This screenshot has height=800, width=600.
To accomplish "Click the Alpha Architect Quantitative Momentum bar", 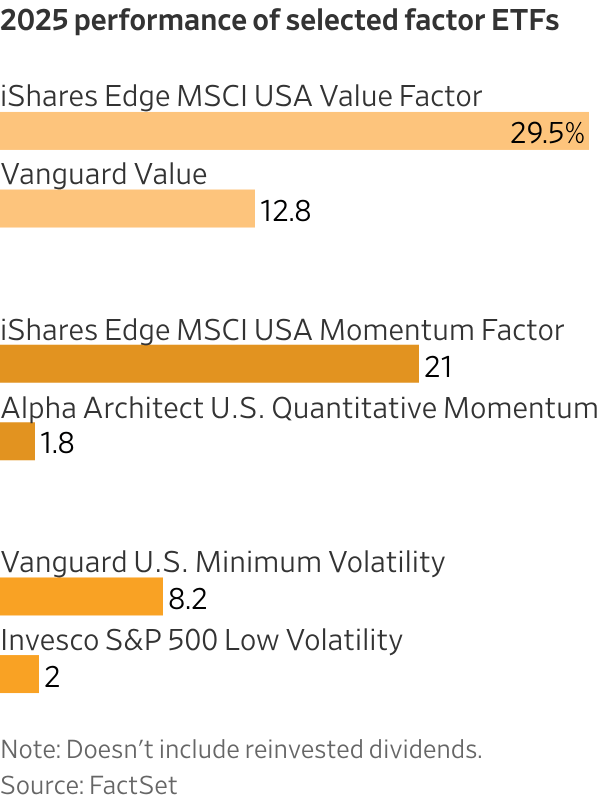I will click(x=18, y=443).
